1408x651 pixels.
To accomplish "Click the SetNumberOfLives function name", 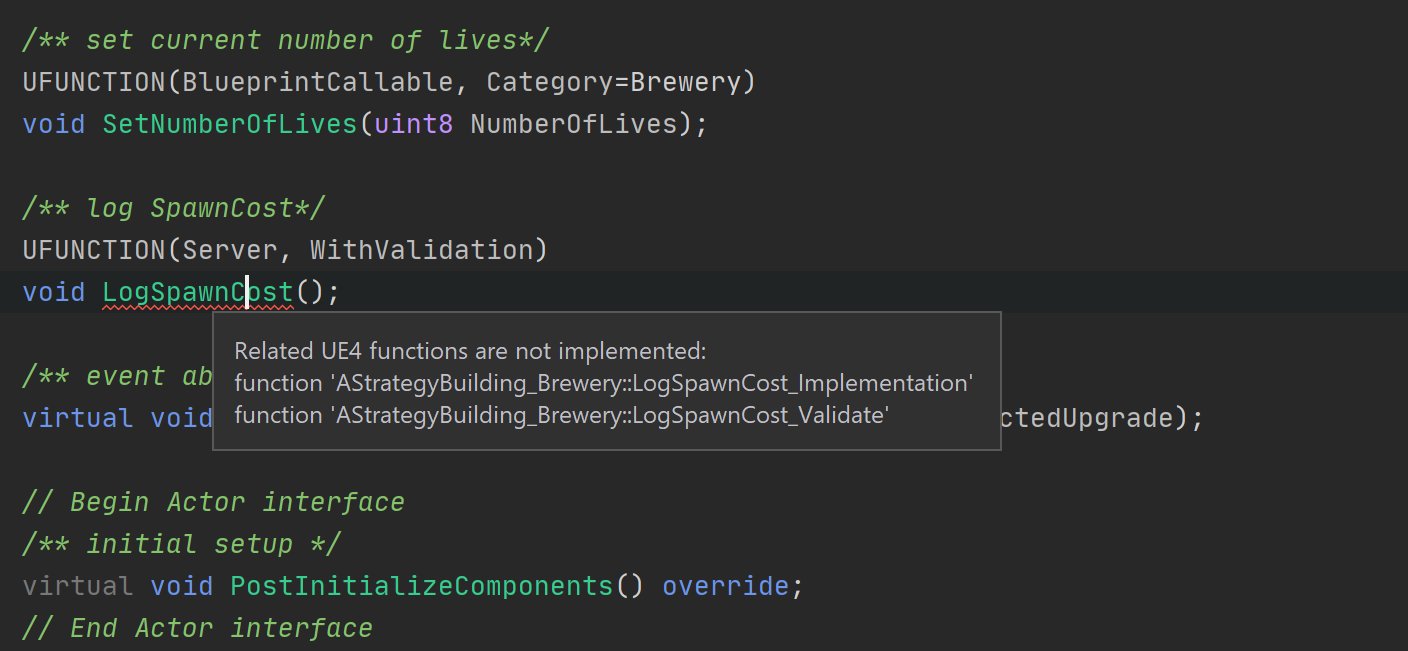I will [x=230, y=124].
